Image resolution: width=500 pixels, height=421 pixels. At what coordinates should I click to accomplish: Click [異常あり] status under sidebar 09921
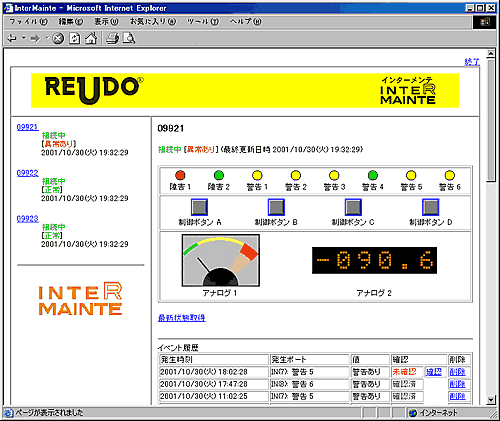coord(59,144)
